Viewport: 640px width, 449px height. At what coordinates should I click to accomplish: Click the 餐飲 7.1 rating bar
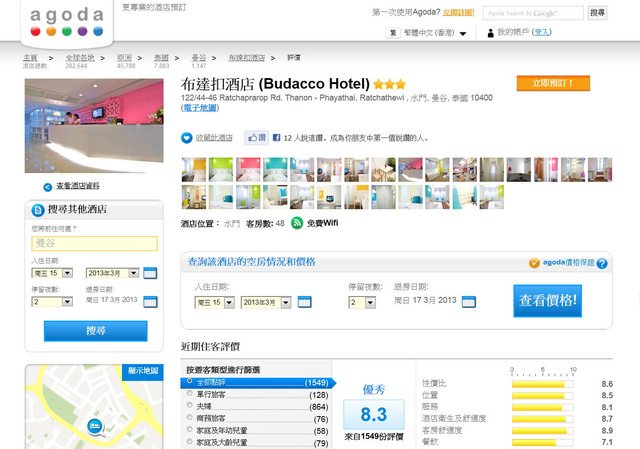point(542,442)
